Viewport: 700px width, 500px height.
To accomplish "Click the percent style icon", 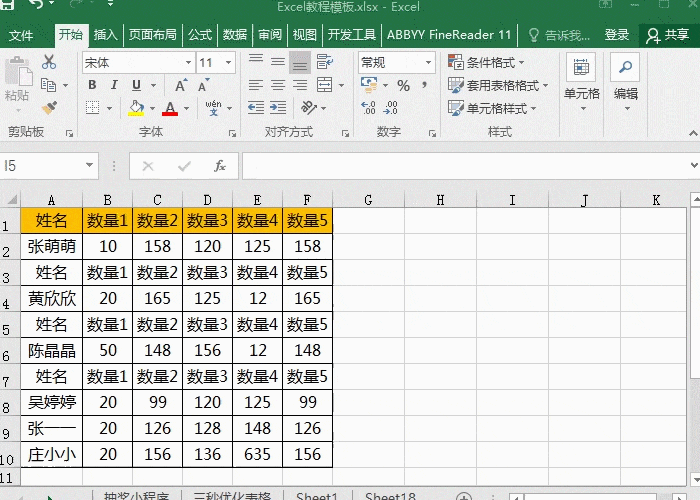I will [x=403, y=86].
